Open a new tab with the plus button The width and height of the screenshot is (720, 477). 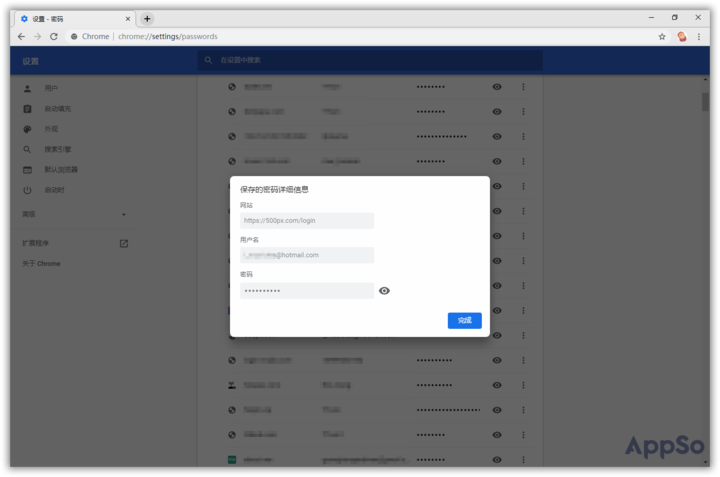point(147,19)
